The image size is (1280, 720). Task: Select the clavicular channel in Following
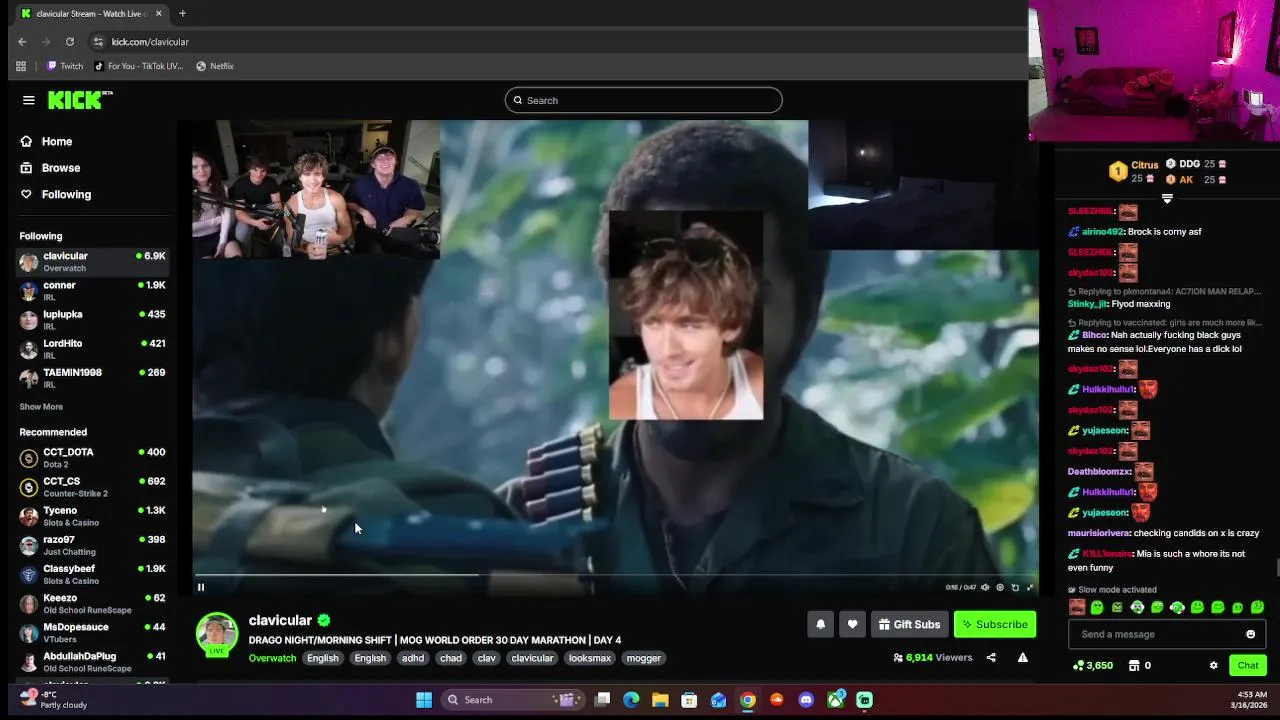pos(92,262)
